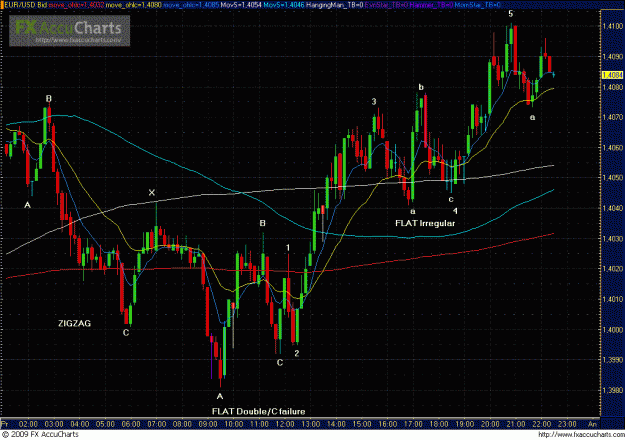Image resolution: width=625 pixels, height=440 pixels.
Task: Select the wave 1 label
Action: coord(288,248)
